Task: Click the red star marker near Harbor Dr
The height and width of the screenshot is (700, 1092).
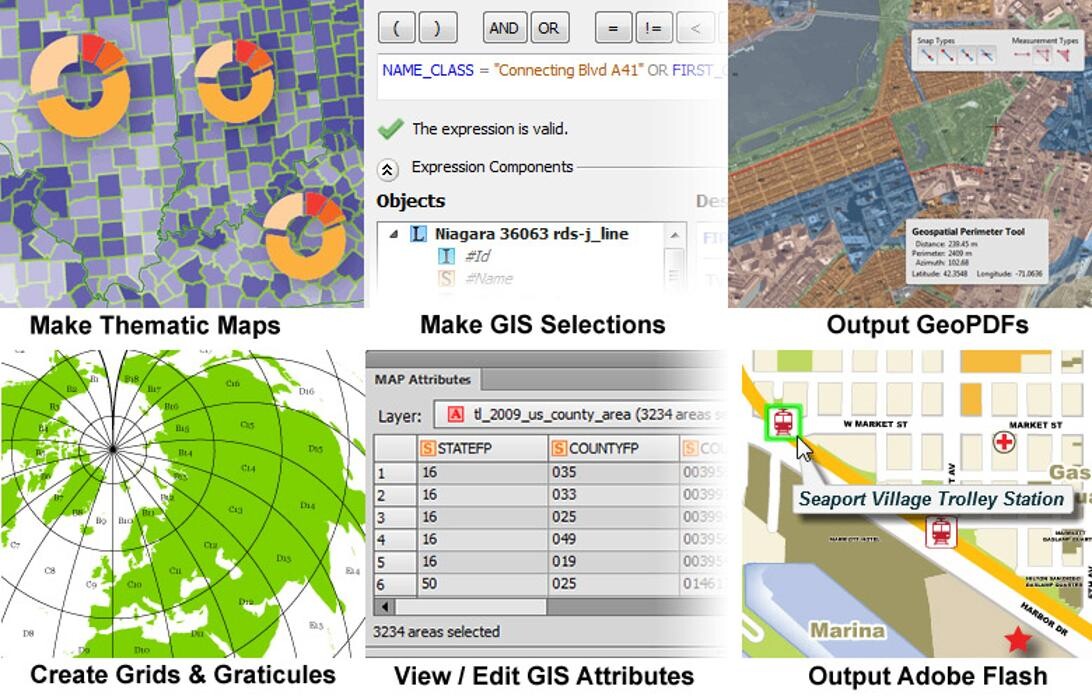Action: click(x=1018, y=639)
